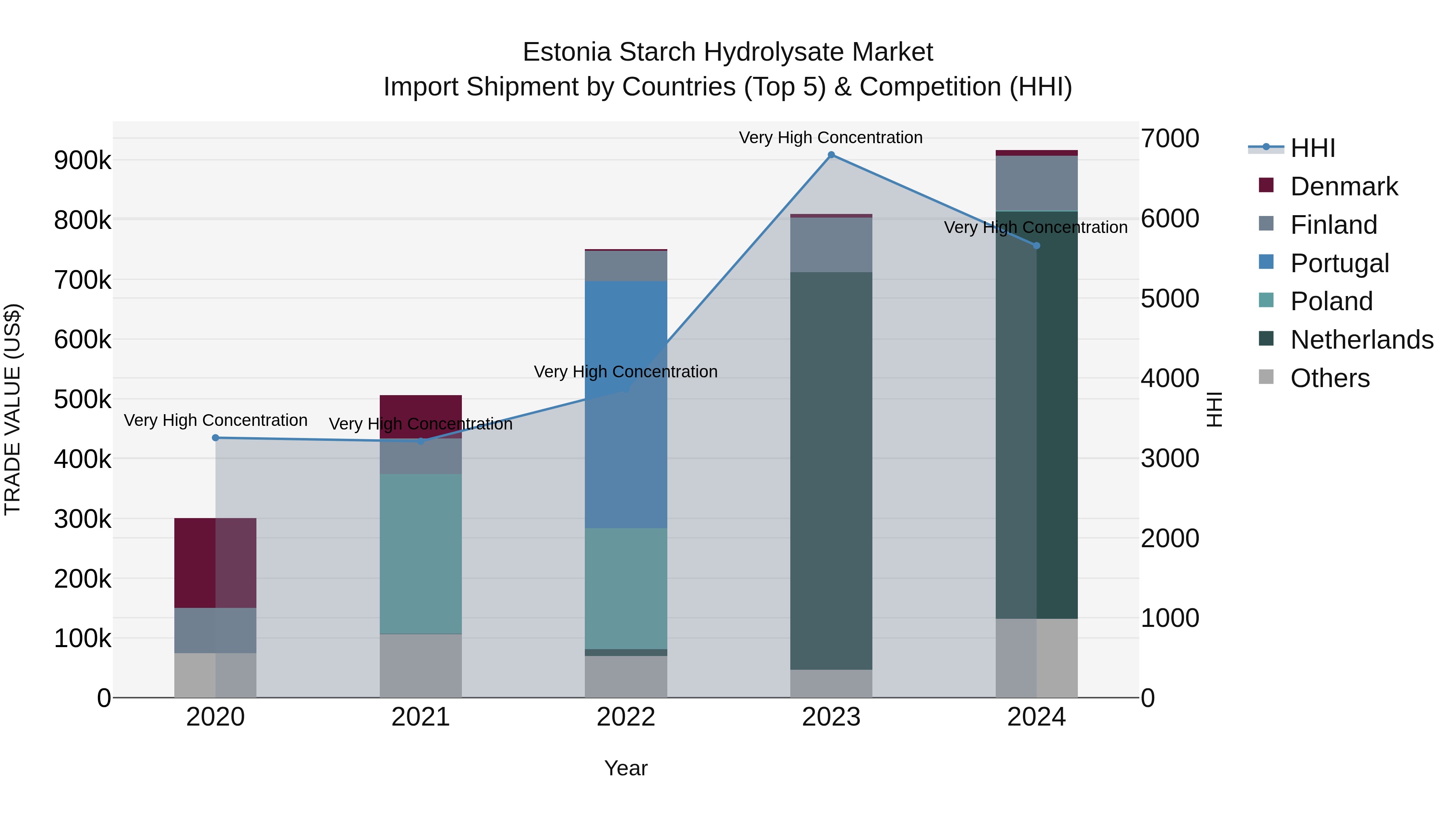Click the Others segment of 2024 bar
1456x819 pixels.
[x=1037, y=658]
